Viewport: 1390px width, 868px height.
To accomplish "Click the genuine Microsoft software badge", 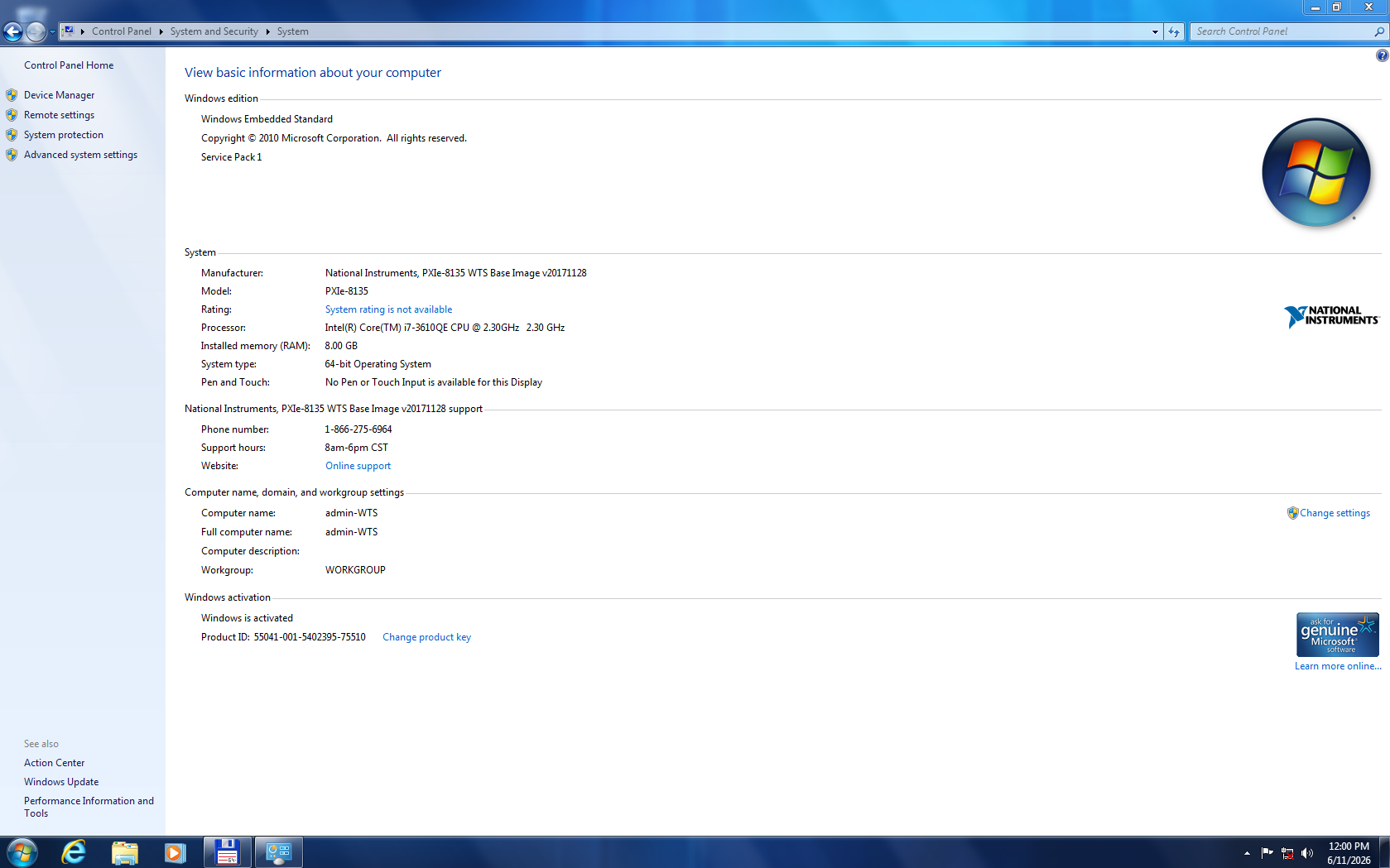I will coord(1338,635).
